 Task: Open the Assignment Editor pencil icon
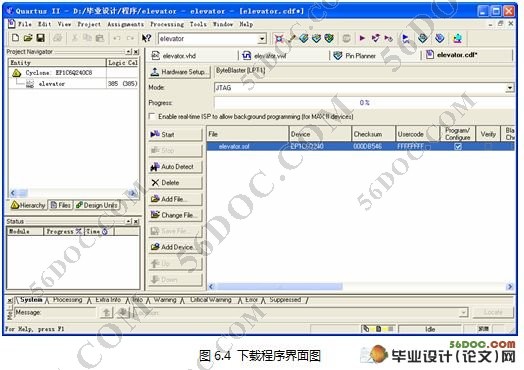(x=292, y=38)
